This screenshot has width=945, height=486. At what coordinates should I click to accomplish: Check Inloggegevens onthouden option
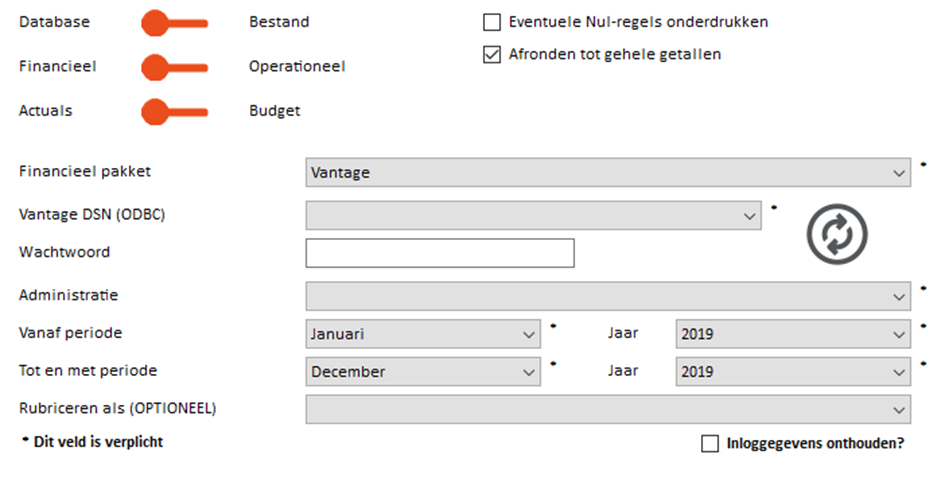tap(710, 444)
